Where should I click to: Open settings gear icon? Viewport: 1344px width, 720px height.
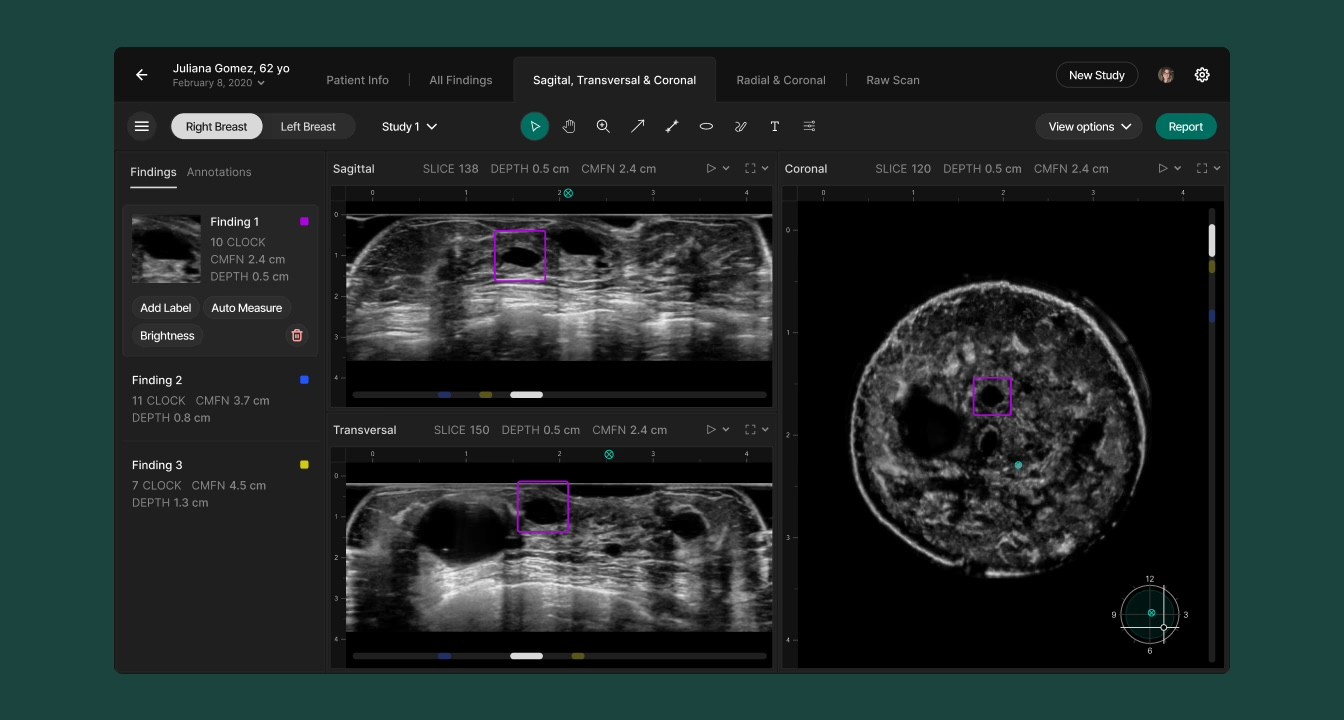pos(1202,75)
